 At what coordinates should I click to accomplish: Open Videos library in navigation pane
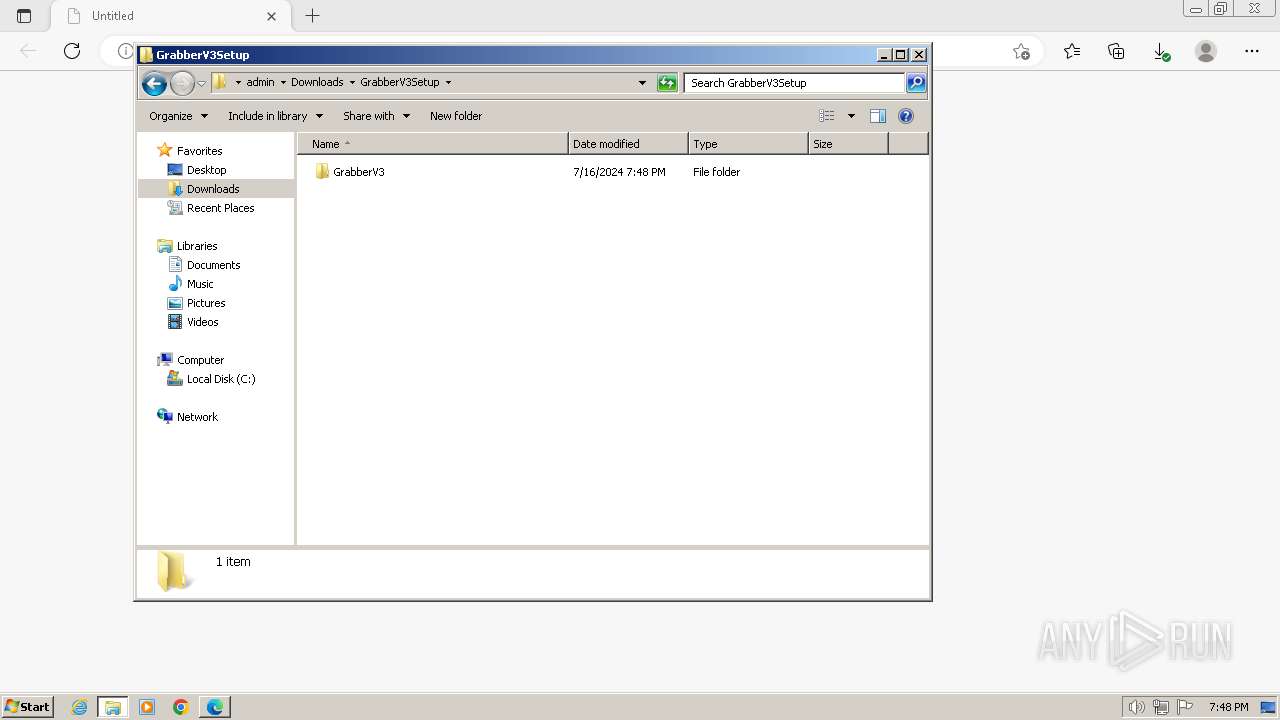click(x=193, y=322)
